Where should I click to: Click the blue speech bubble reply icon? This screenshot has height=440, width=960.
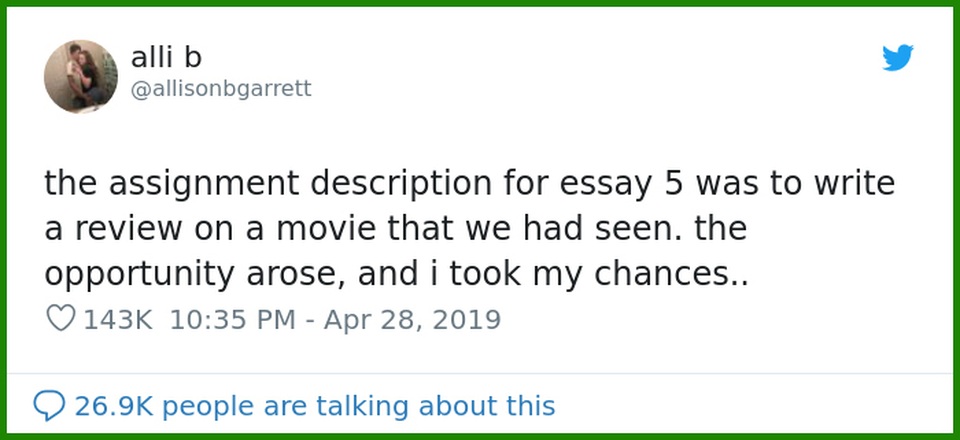tap(48, 406)
